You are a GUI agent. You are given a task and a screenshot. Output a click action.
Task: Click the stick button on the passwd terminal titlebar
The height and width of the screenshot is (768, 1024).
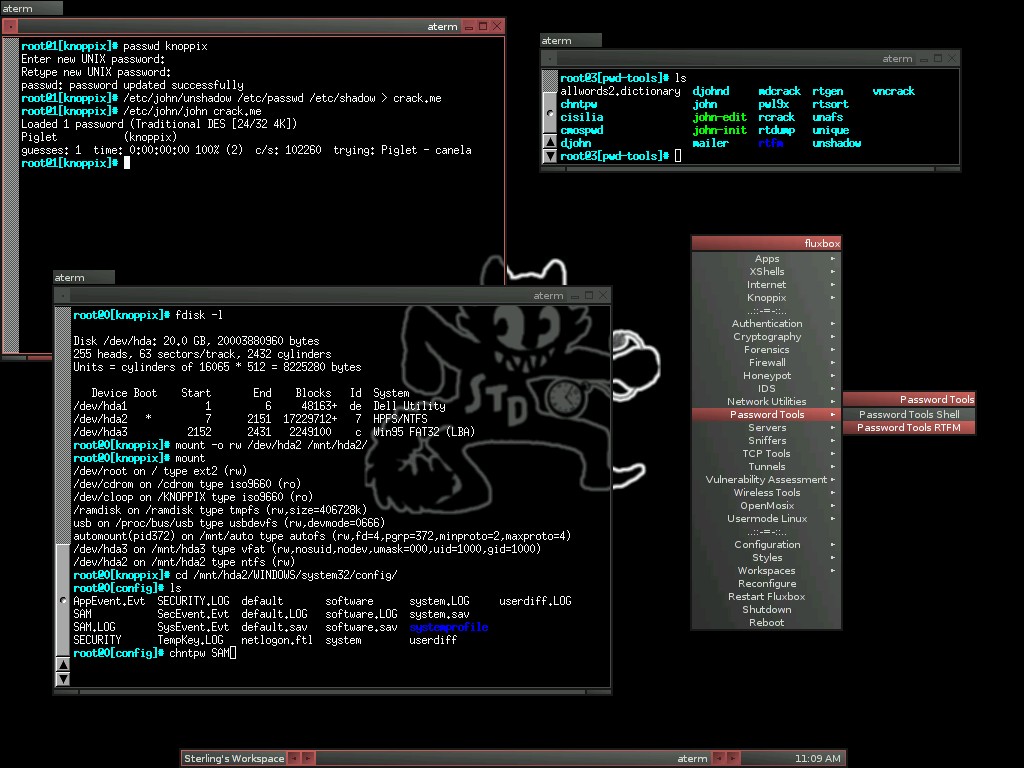point(10,26)
